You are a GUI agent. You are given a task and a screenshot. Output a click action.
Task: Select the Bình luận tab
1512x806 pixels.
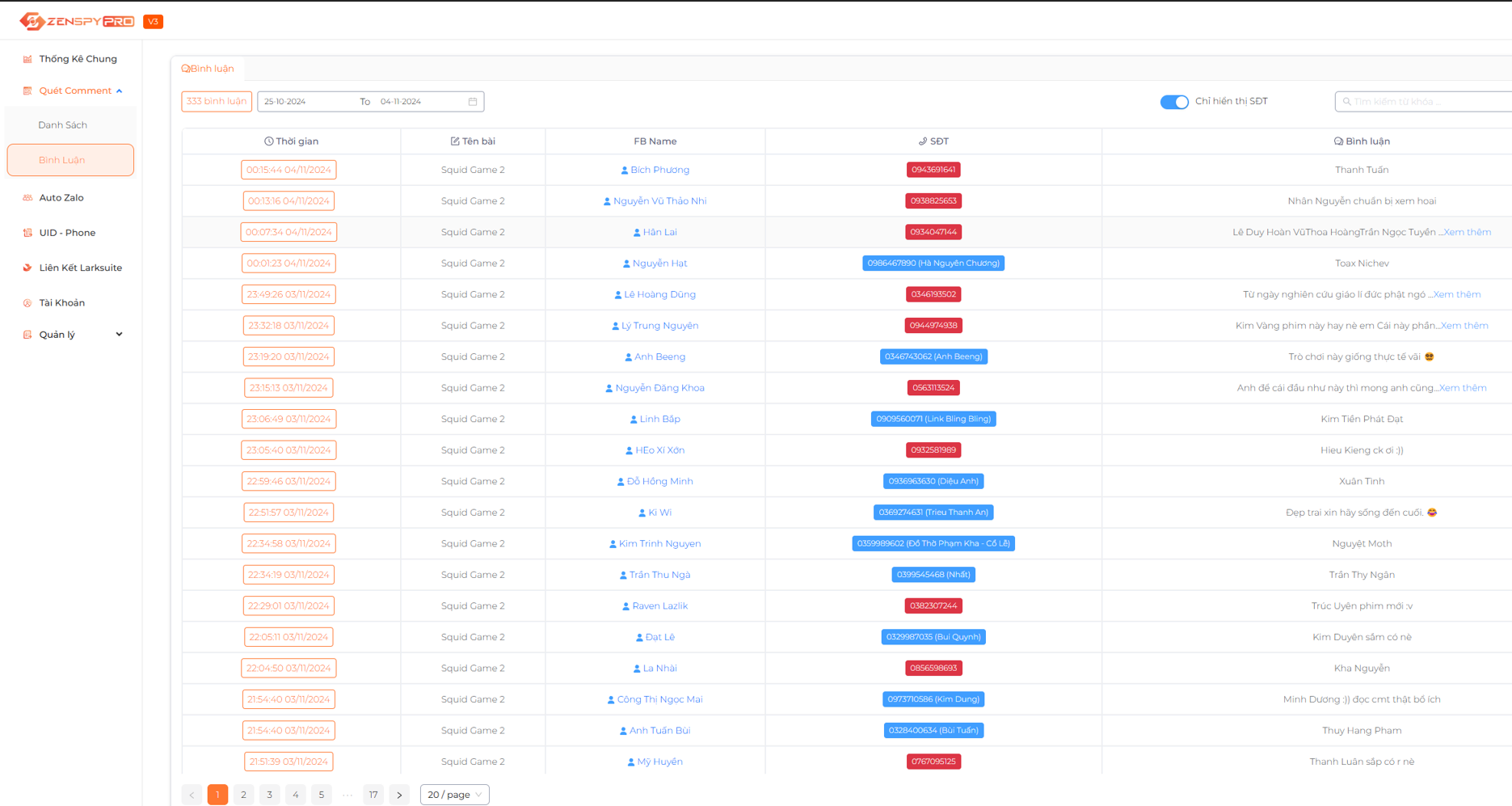point(208,69)
